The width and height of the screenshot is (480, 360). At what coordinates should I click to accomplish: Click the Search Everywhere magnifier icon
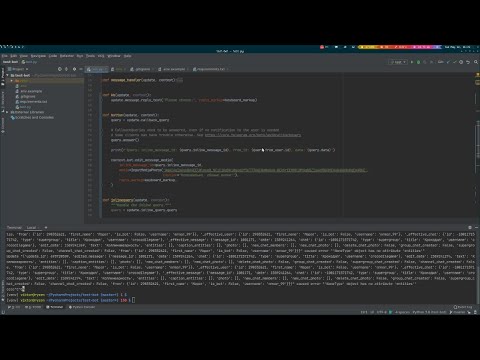tap(476, 62)
